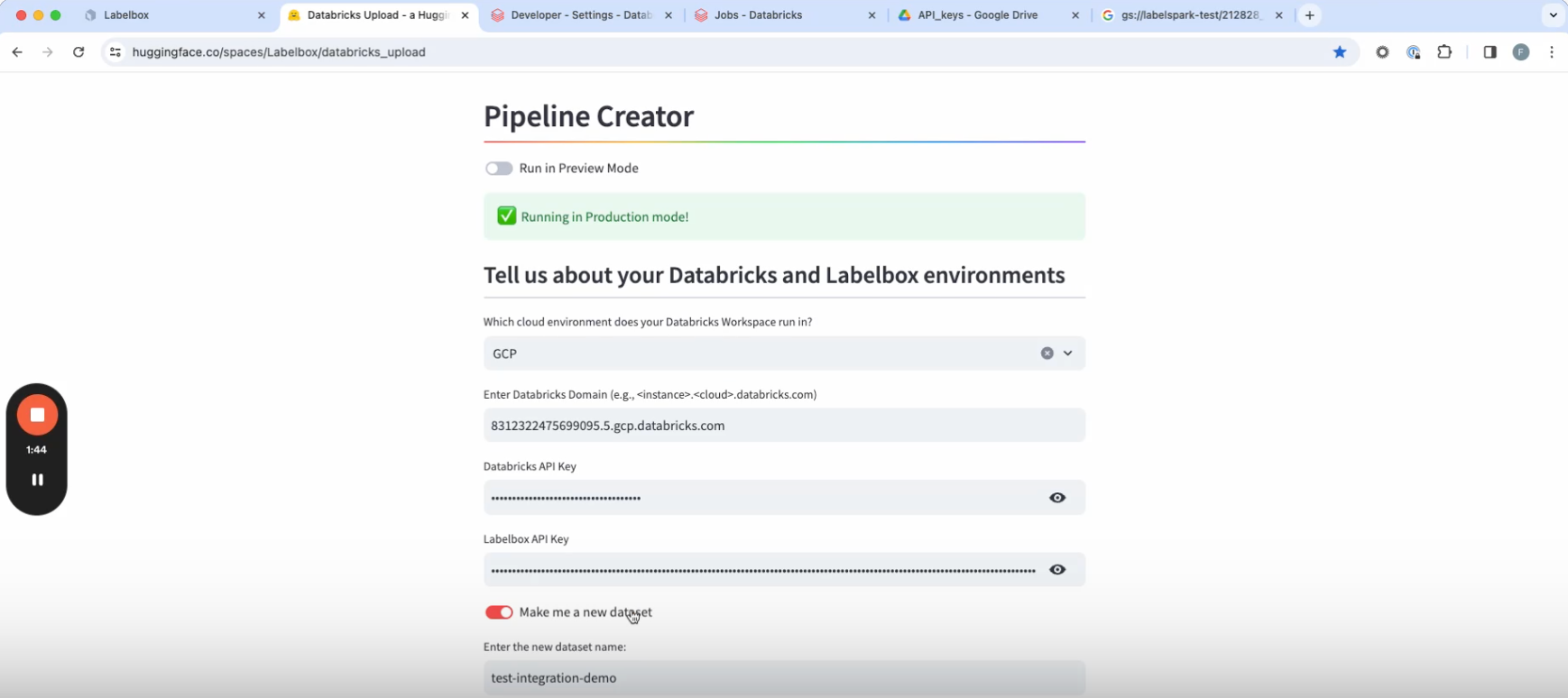Image resolution: width=1568 pixels, height=698 pixels.
Task: Click the Databricks and Labelbox environments heading
Action: tap(774, 275)
